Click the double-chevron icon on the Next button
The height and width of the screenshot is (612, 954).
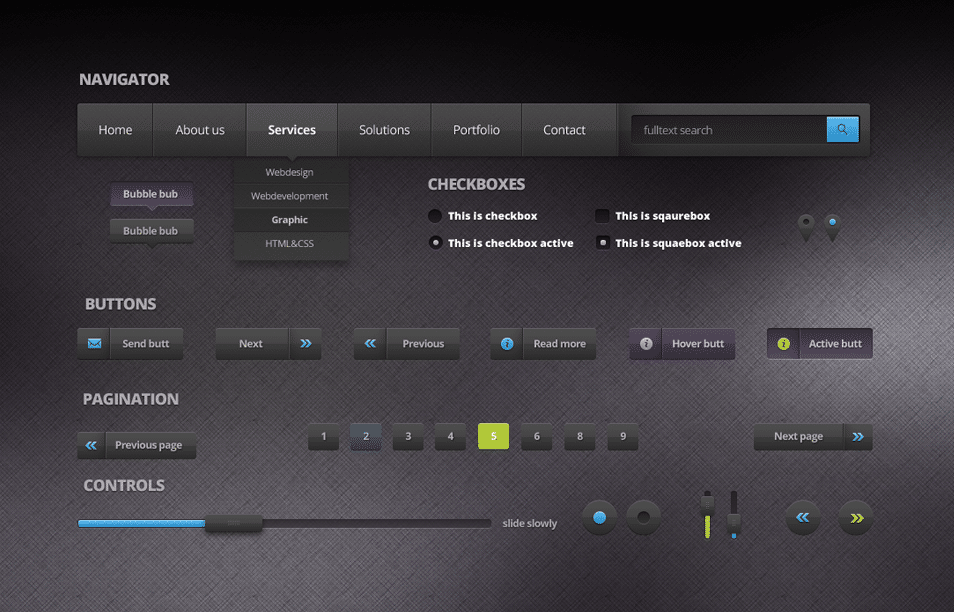click(306, 343)
